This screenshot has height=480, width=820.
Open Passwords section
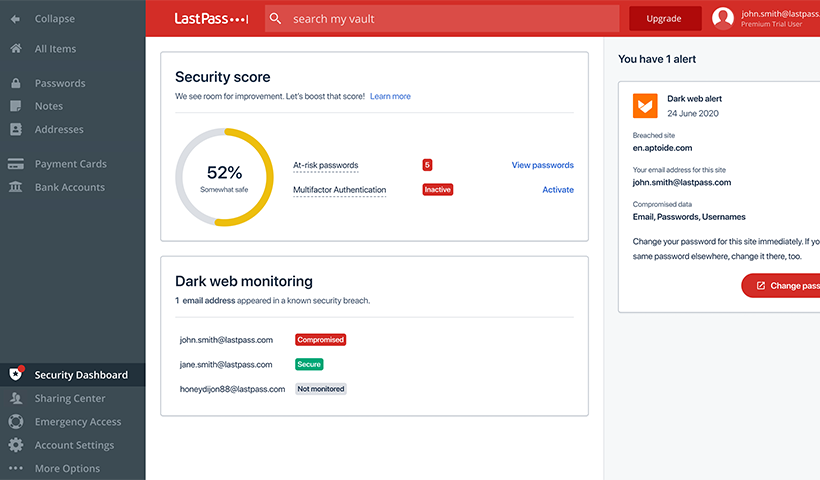pos(60,83)
